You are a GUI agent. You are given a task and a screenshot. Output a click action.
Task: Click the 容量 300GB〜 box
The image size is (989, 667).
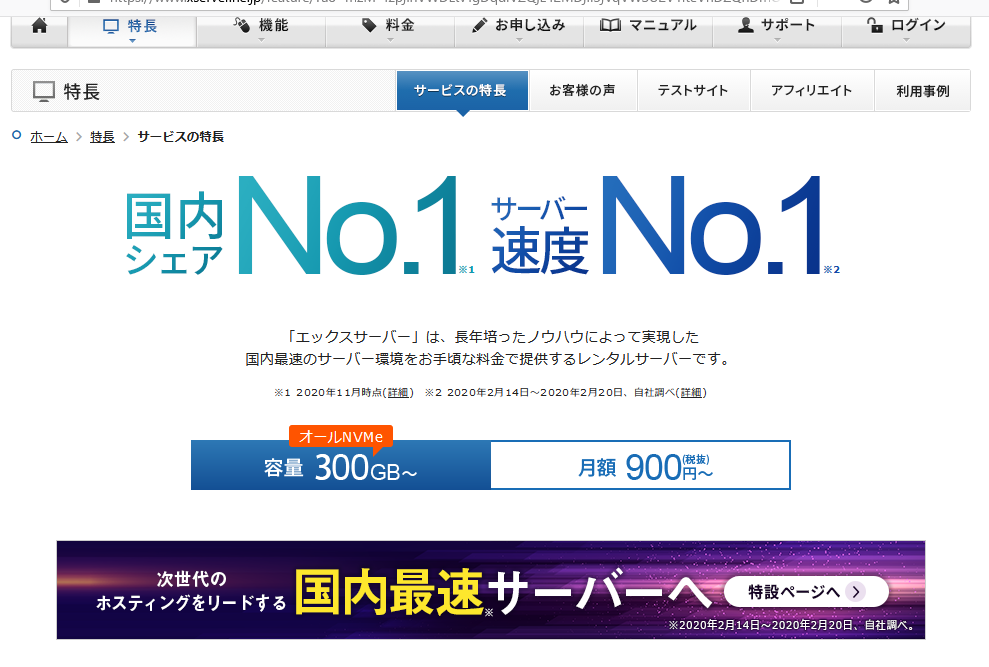coord(341,466)
